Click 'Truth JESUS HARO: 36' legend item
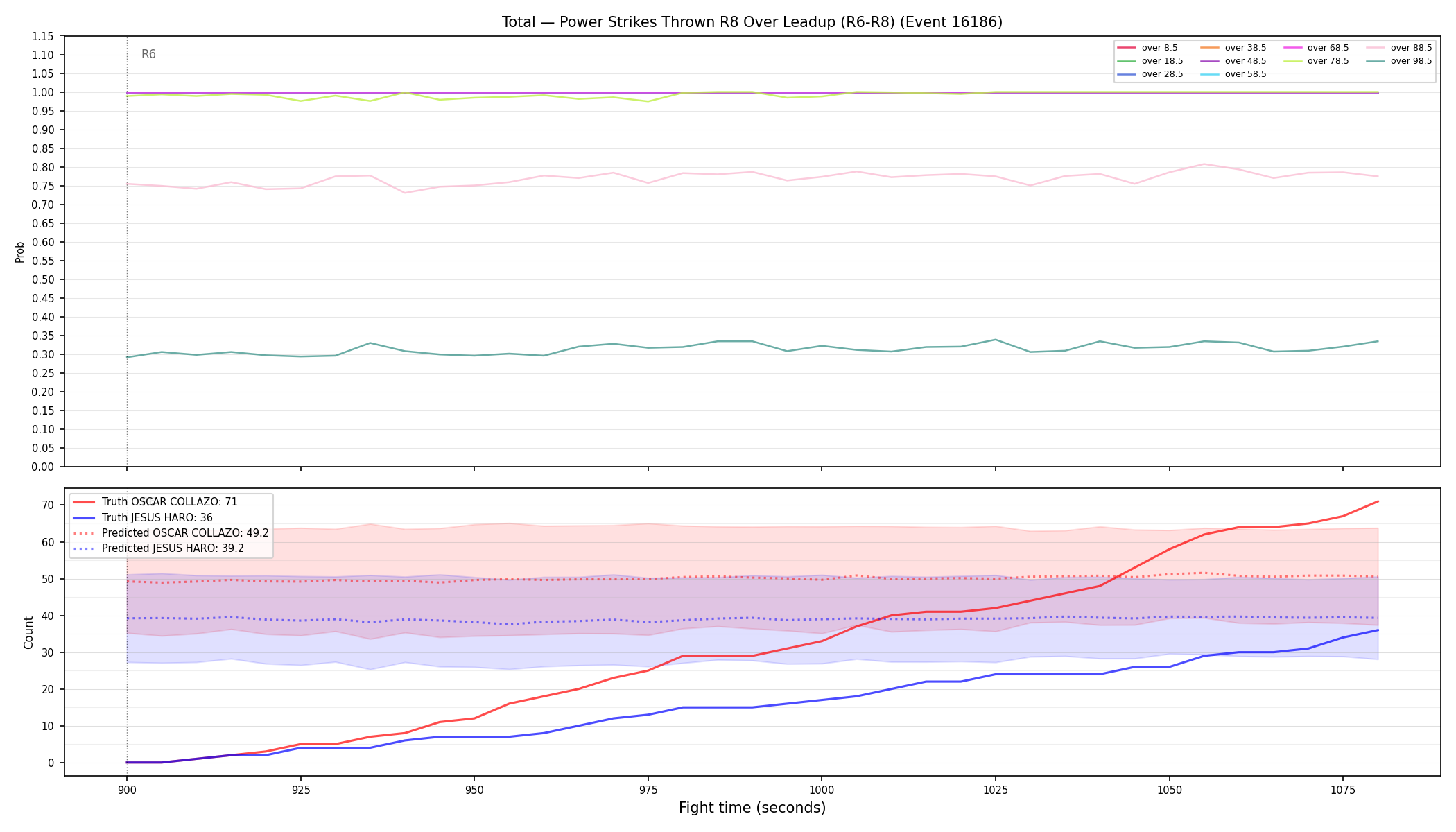Image resolution: width=1456 pixels, height=832 pixels. (143, 517)
